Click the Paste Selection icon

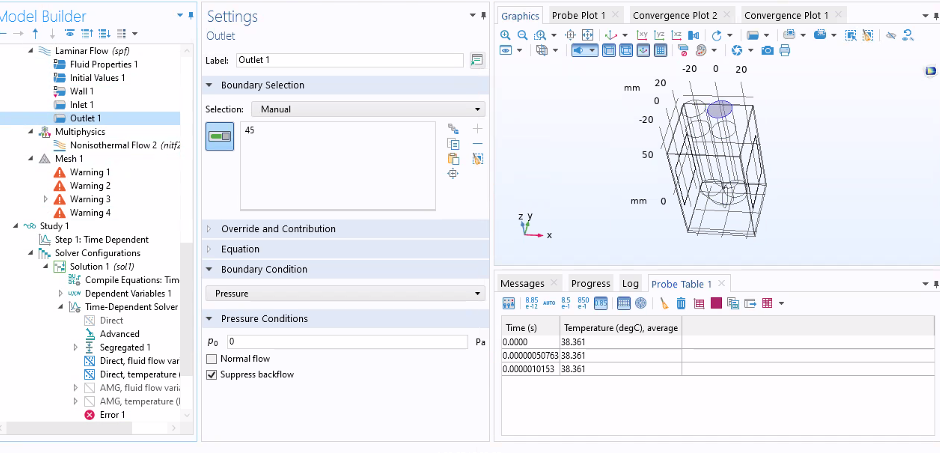(453, 159)
